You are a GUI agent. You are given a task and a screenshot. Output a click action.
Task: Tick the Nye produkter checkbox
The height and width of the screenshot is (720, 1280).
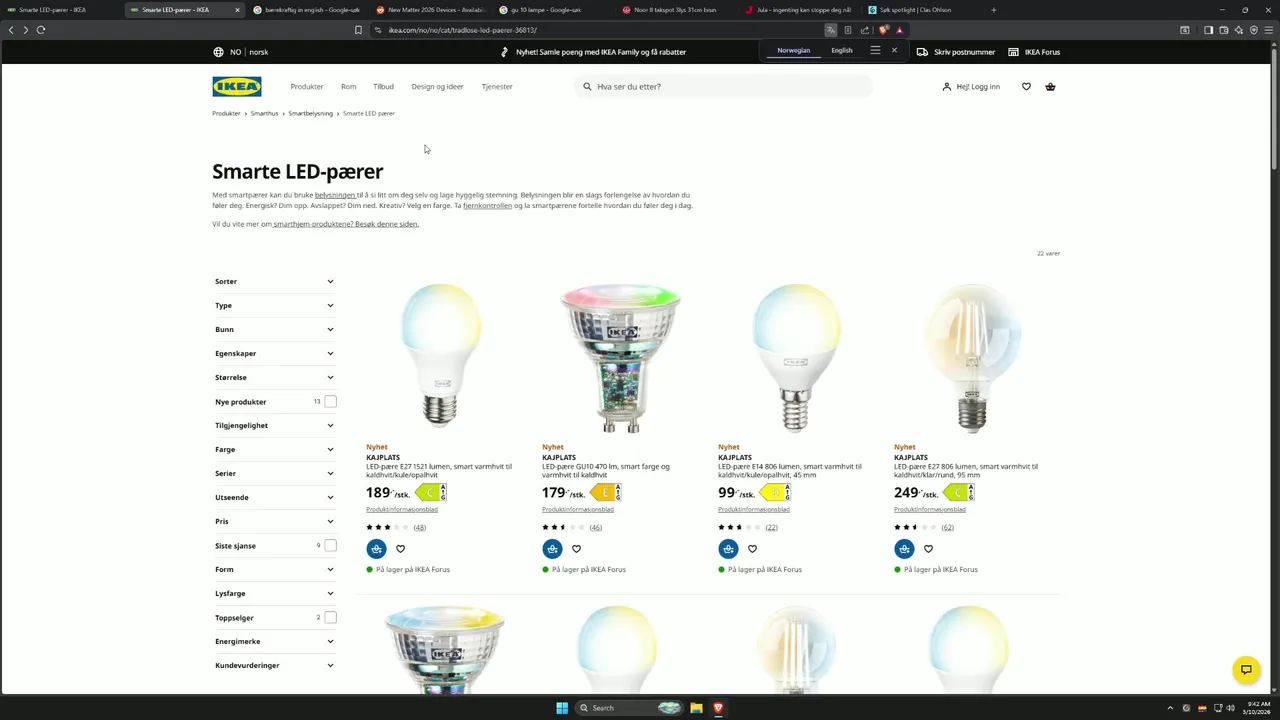point(330,402)
